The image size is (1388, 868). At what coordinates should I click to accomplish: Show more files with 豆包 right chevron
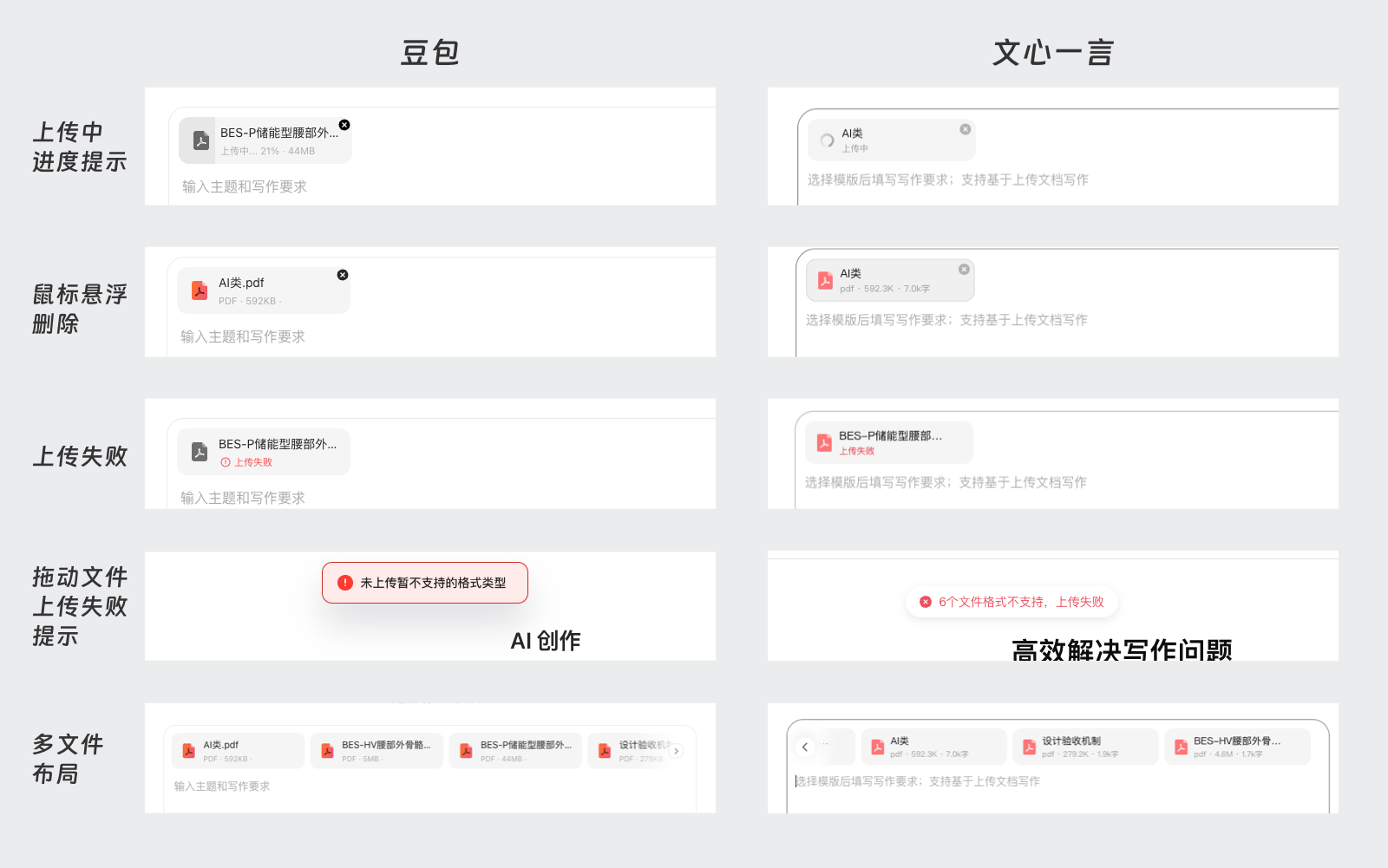(x=677, y=751)
